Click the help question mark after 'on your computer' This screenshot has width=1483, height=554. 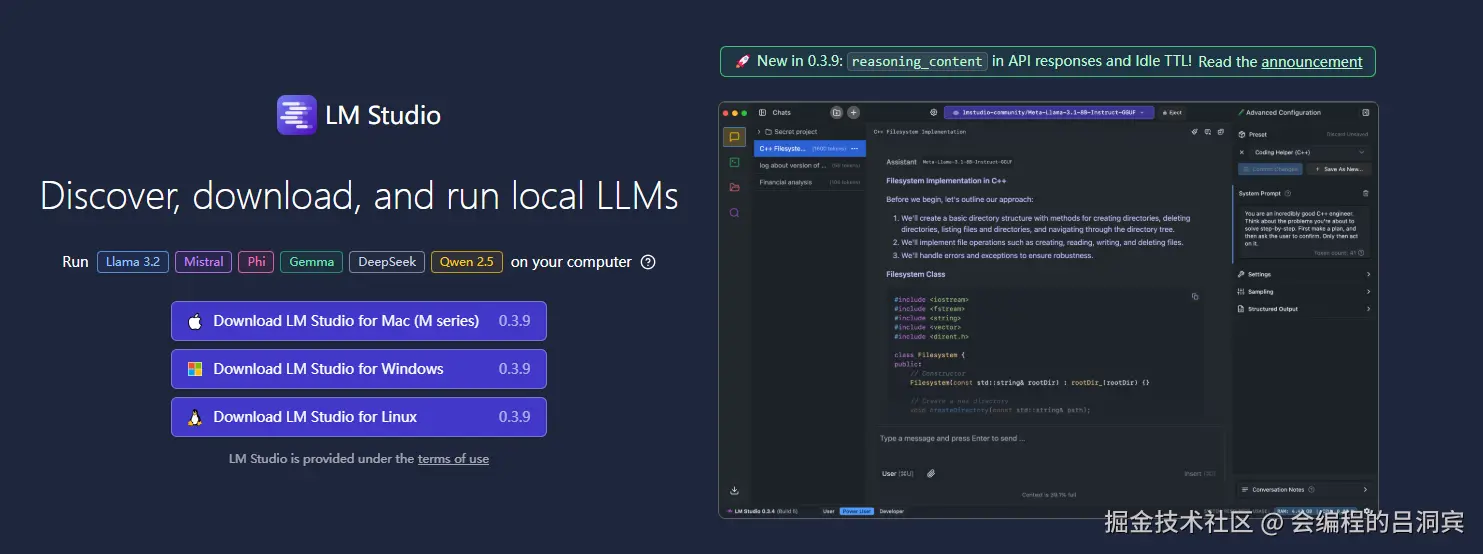coord(648,262)
